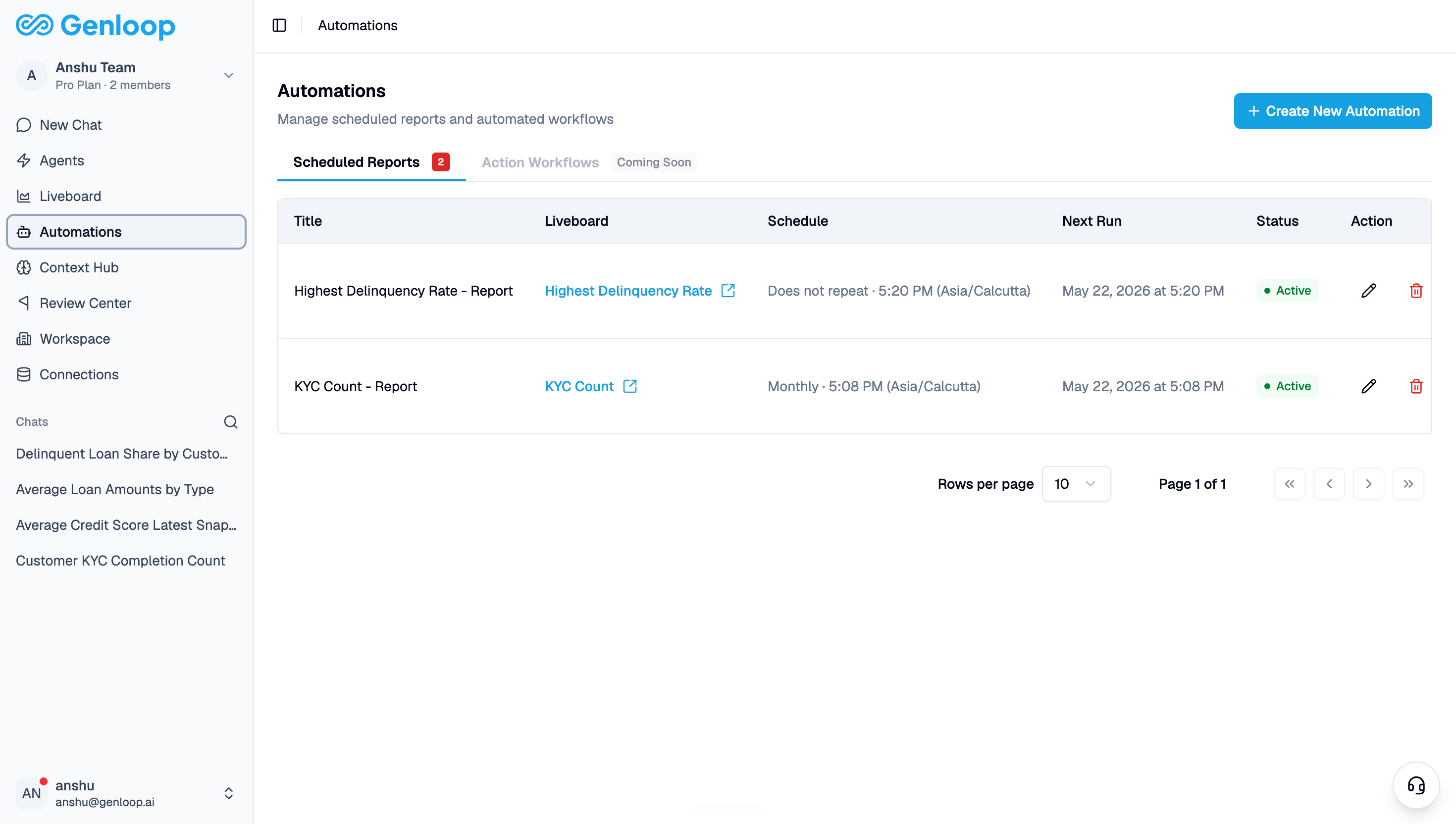Search chats with the magnifier icon

(230, 421)
